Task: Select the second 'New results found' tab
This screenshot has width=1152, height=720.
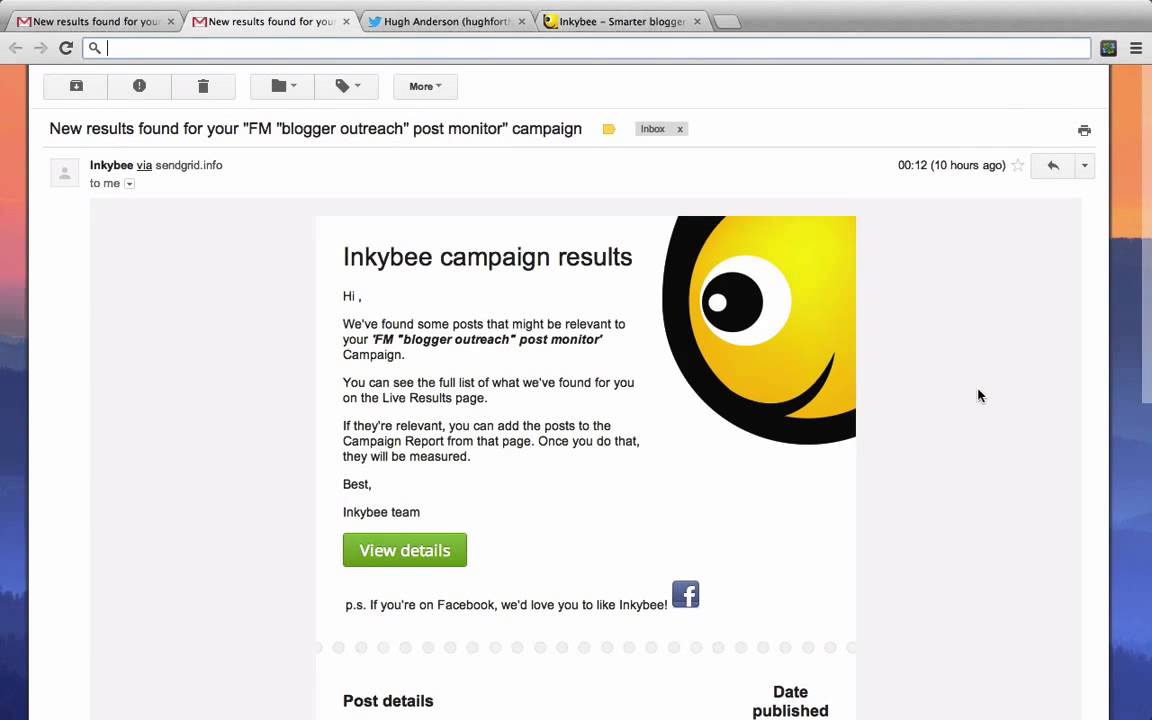Action: [x=271, y=22]
